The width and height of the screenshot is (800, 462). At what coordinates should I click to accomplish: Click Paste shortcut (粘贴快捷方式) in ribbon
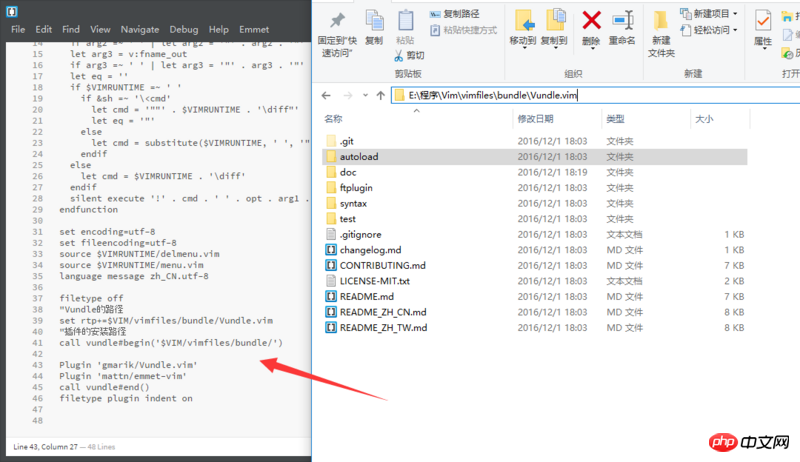tap(463, 30)
